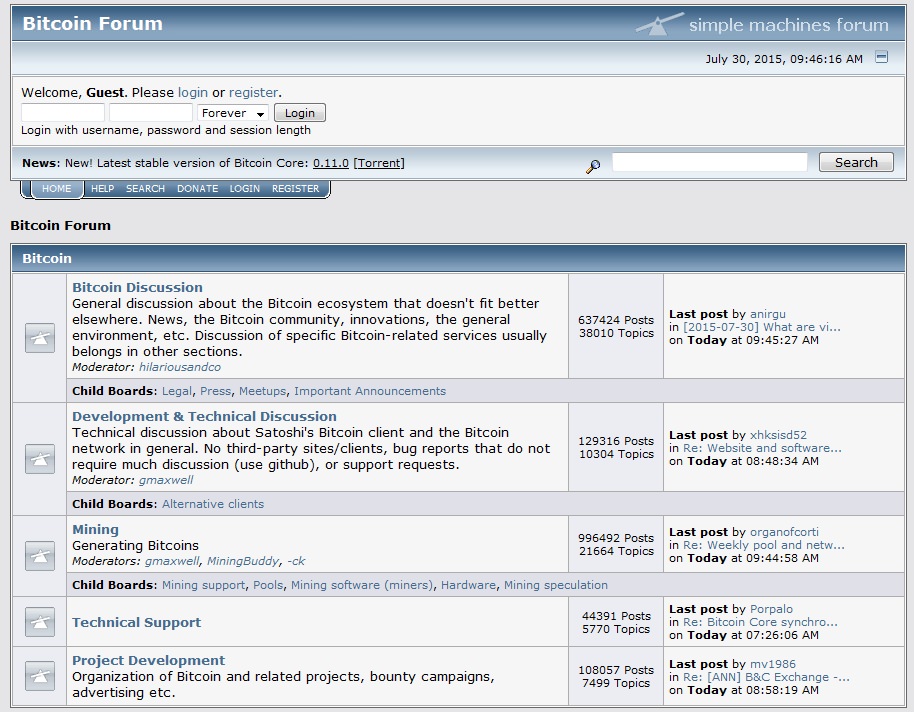Click the forum search text box
The image size is (914, 712).
click(709, 162)
